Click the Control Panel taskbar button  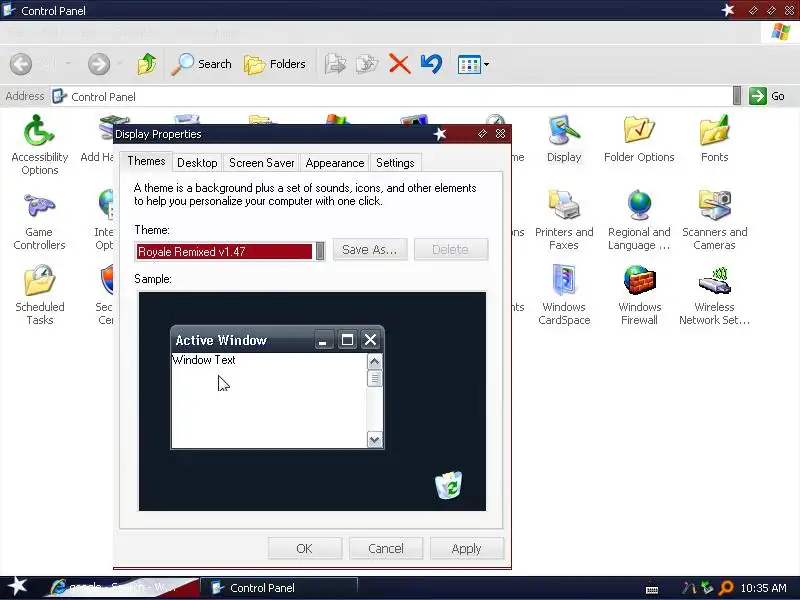[279, 588]
